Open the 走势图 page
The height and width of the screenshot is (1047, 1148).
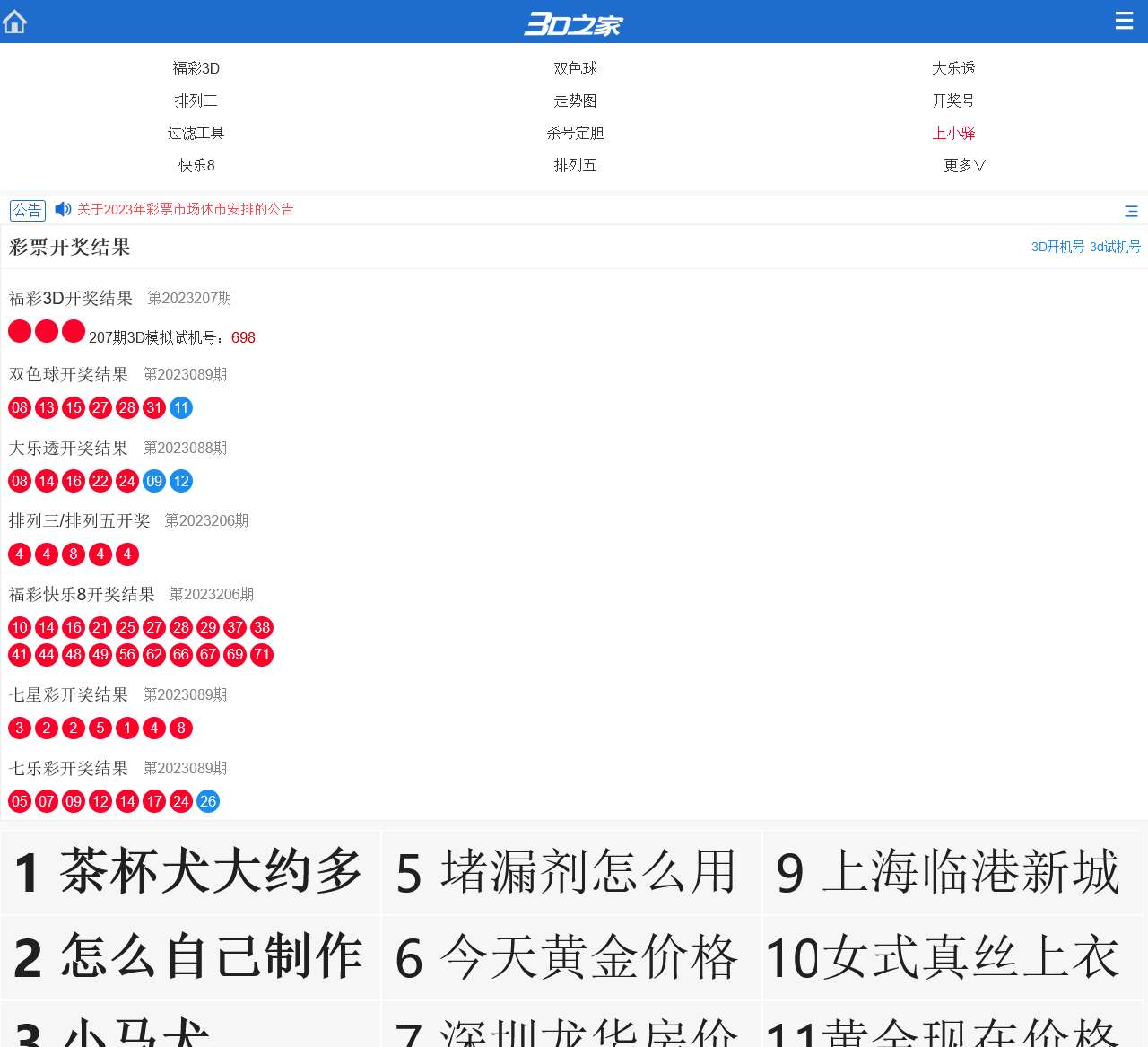pos(575,100)
